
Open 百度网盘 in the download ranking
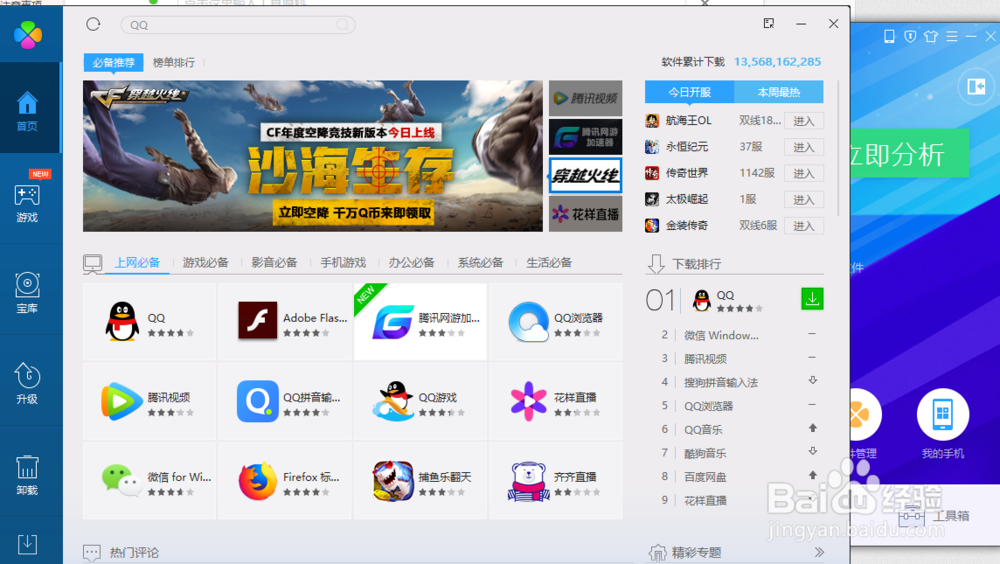[705, 477]
